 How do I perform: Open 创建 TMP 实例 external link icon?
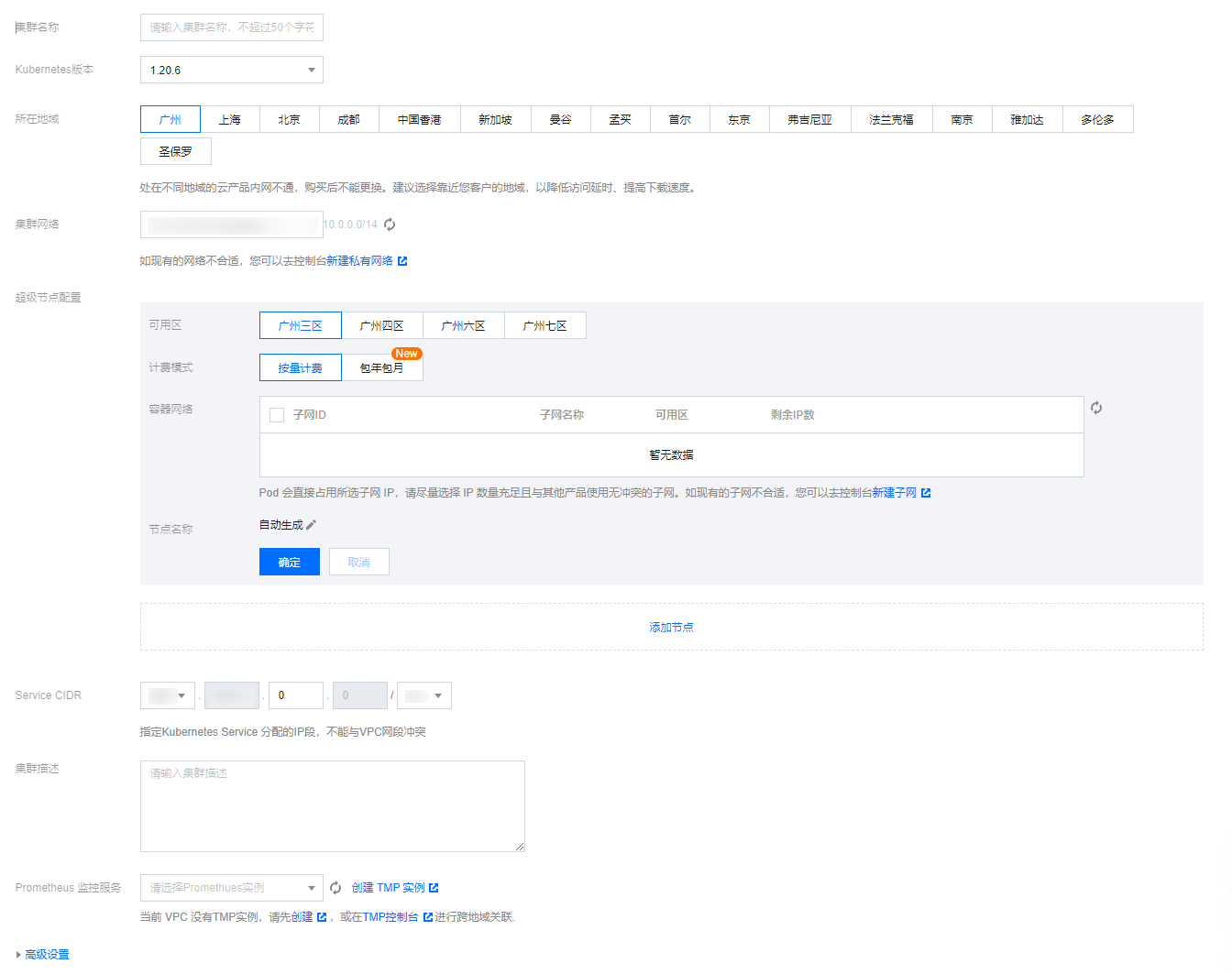435,887
